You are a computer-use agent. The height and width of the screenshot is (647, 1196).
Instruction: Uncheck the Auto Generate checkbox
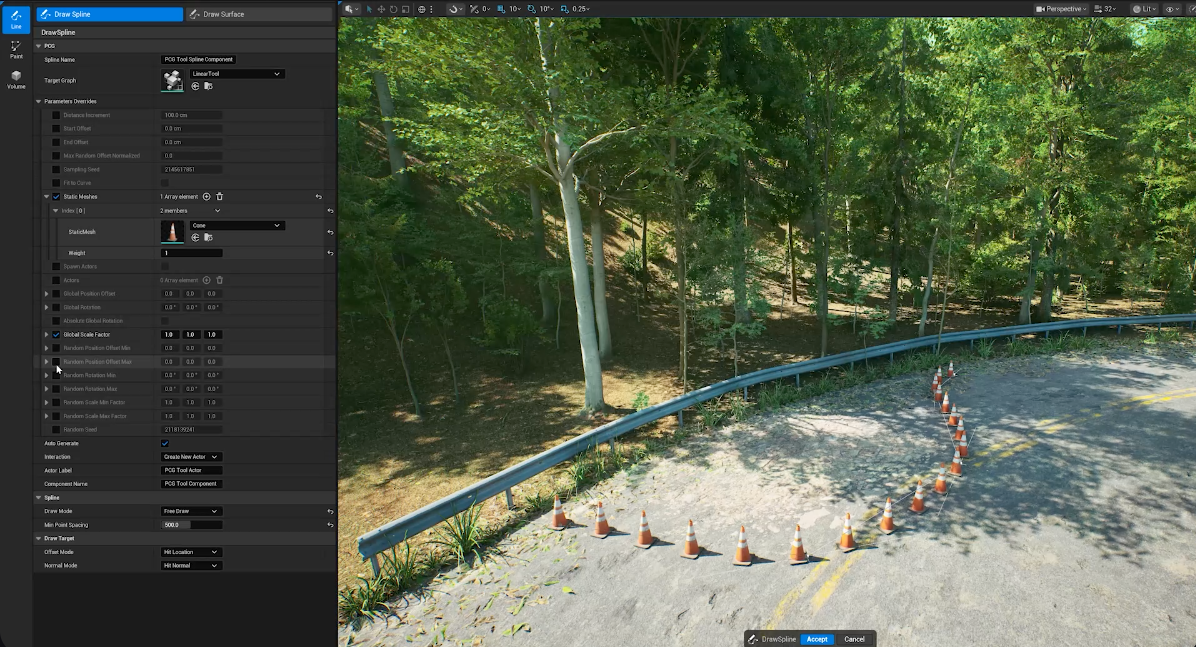(x=165, y=443)
